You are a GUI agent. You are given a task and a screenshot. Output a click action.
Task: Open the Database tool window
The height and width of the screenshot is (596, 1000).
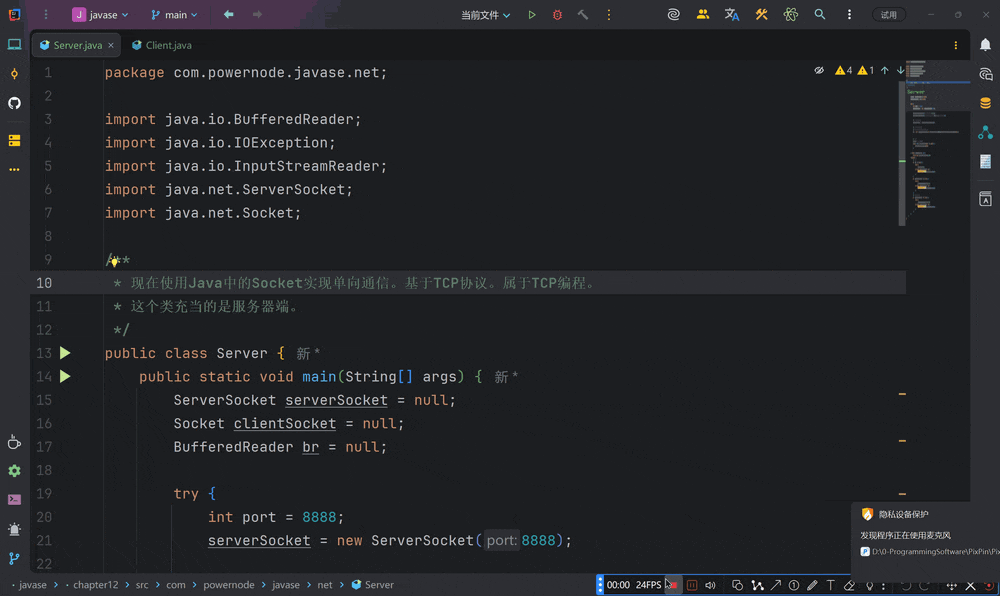point(985,103)
